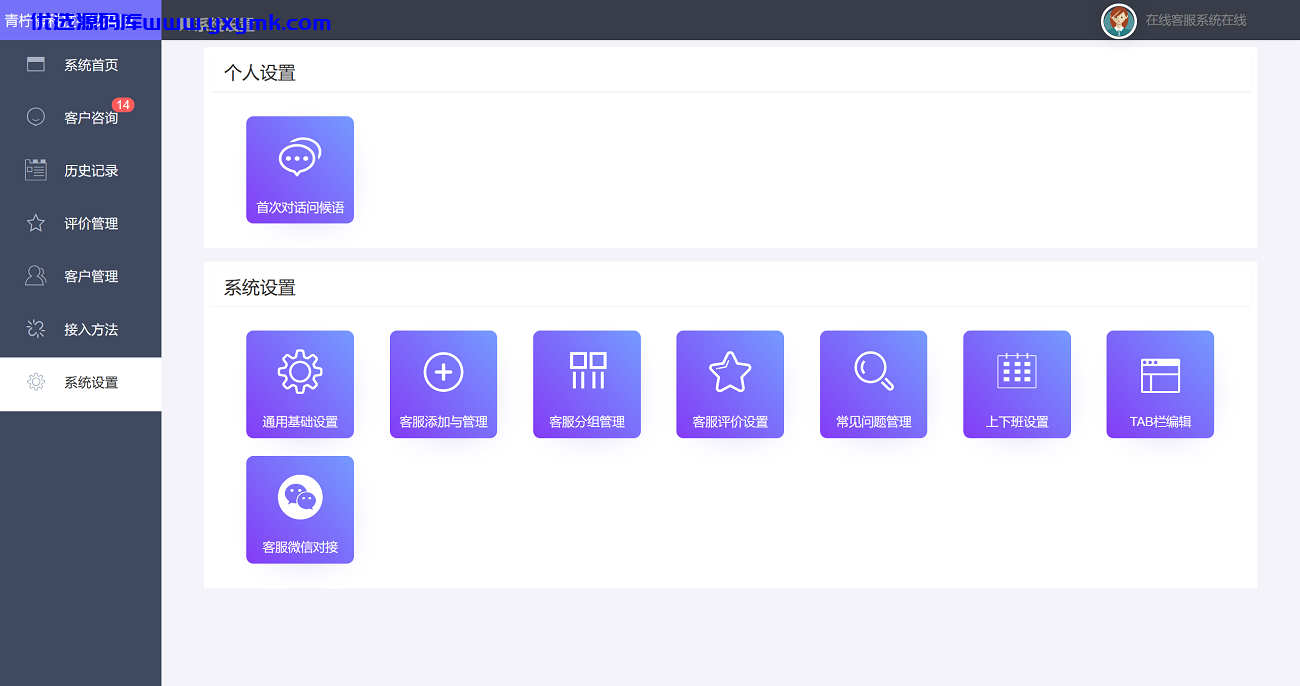1300x686 pixels.
Task: Open the 客服分组管理 tile
Action: [587, 384]
